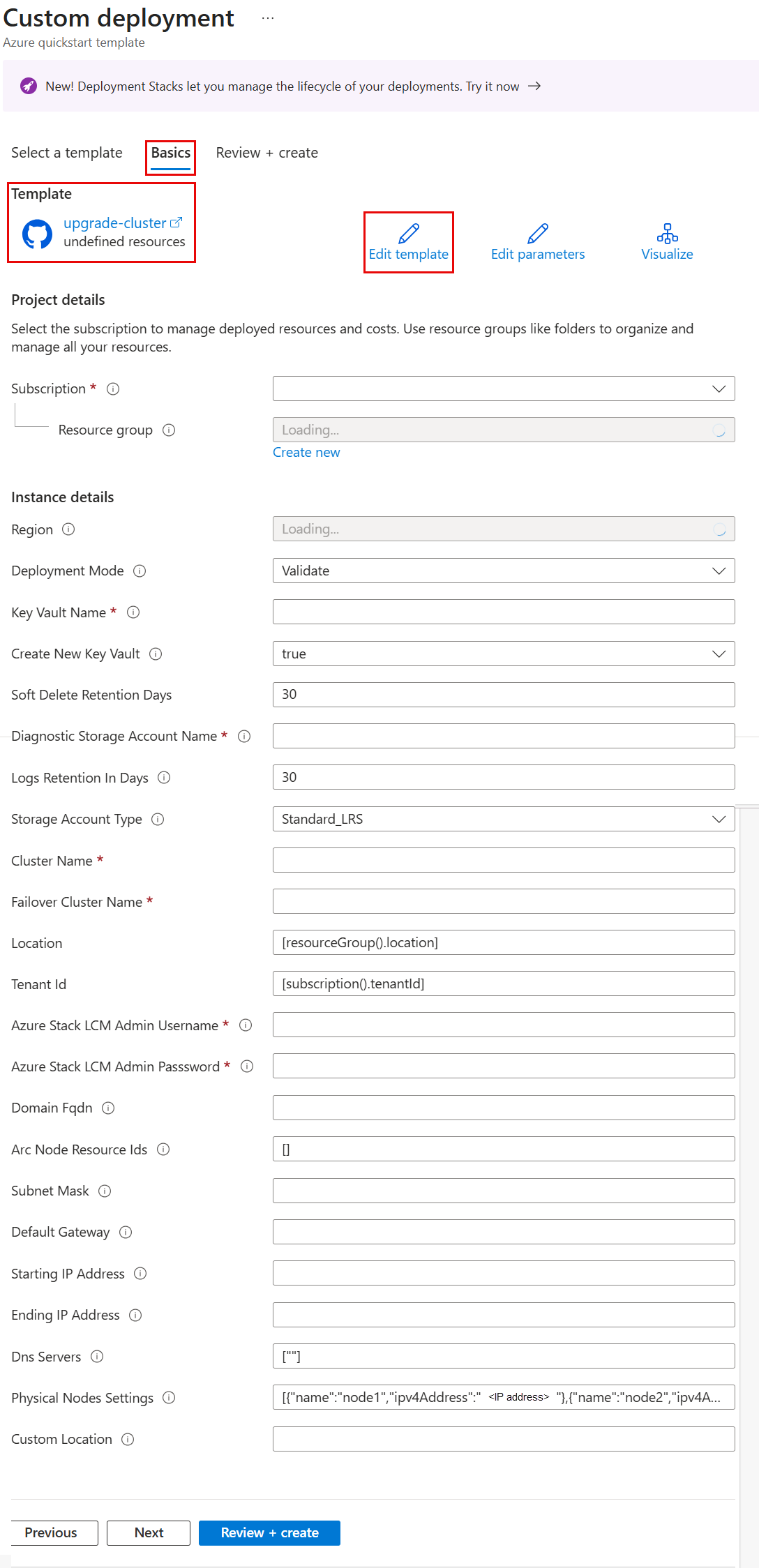Open the Deployment Mode dropdown
Viewport: 759px width, 1568px height.
coord(503,571)
